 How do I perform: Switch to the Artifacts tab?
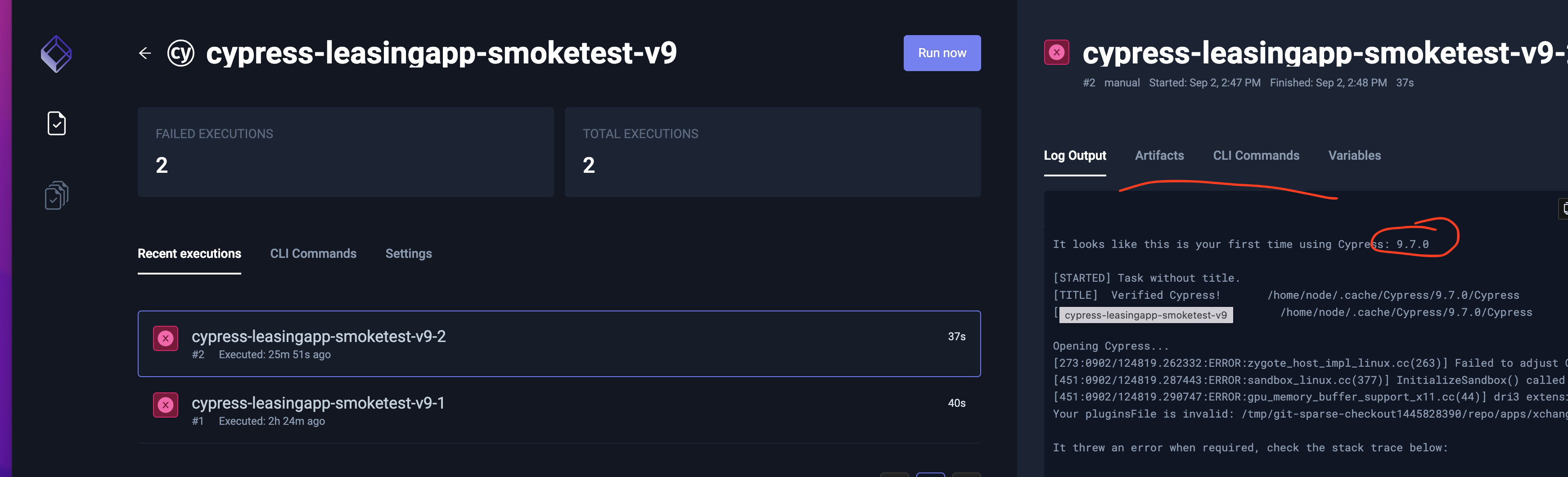click(x=1159, y=156)
